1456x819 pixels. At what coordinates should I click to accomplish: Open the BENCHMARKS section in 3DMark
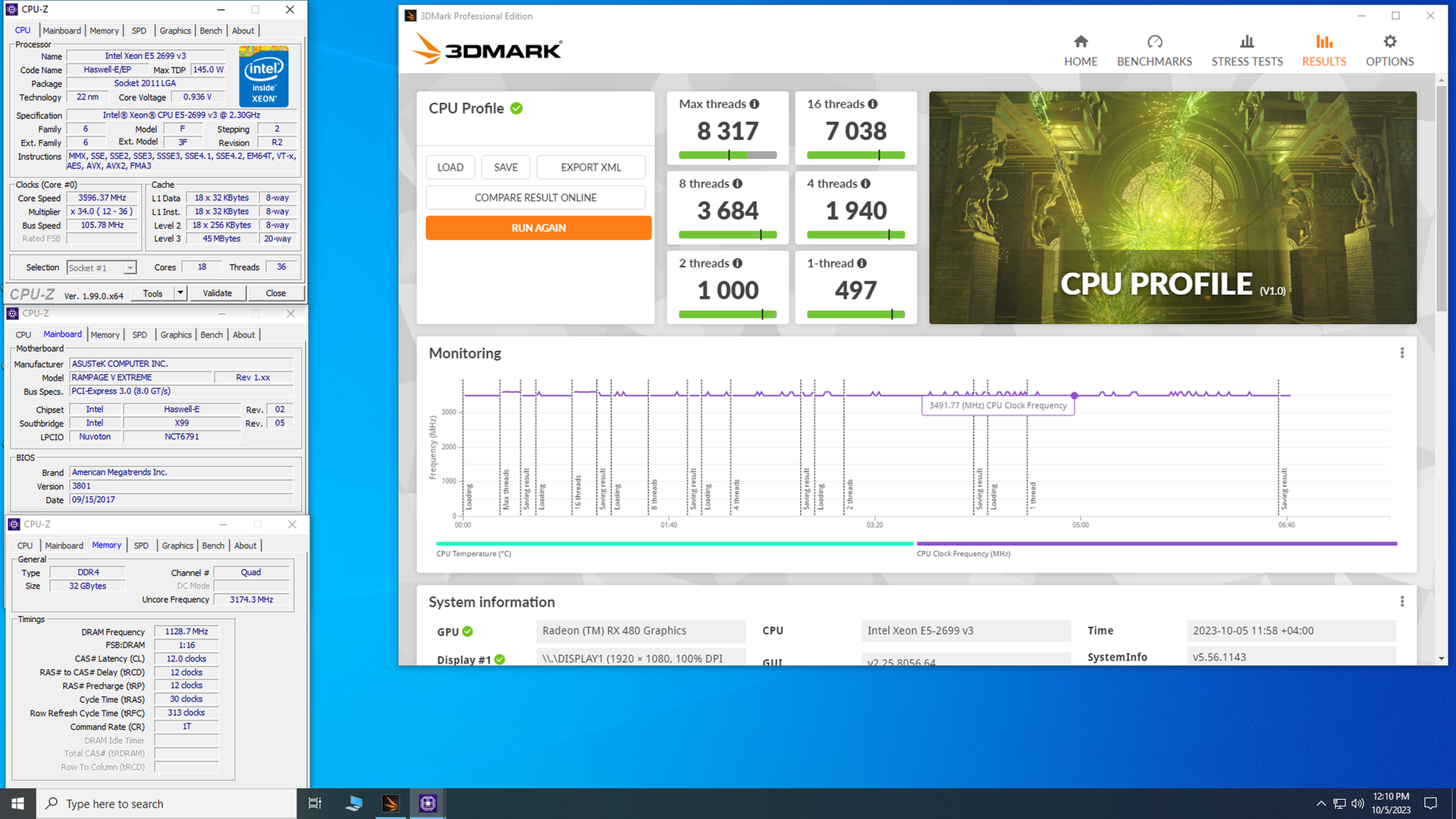click(1154, 51)
